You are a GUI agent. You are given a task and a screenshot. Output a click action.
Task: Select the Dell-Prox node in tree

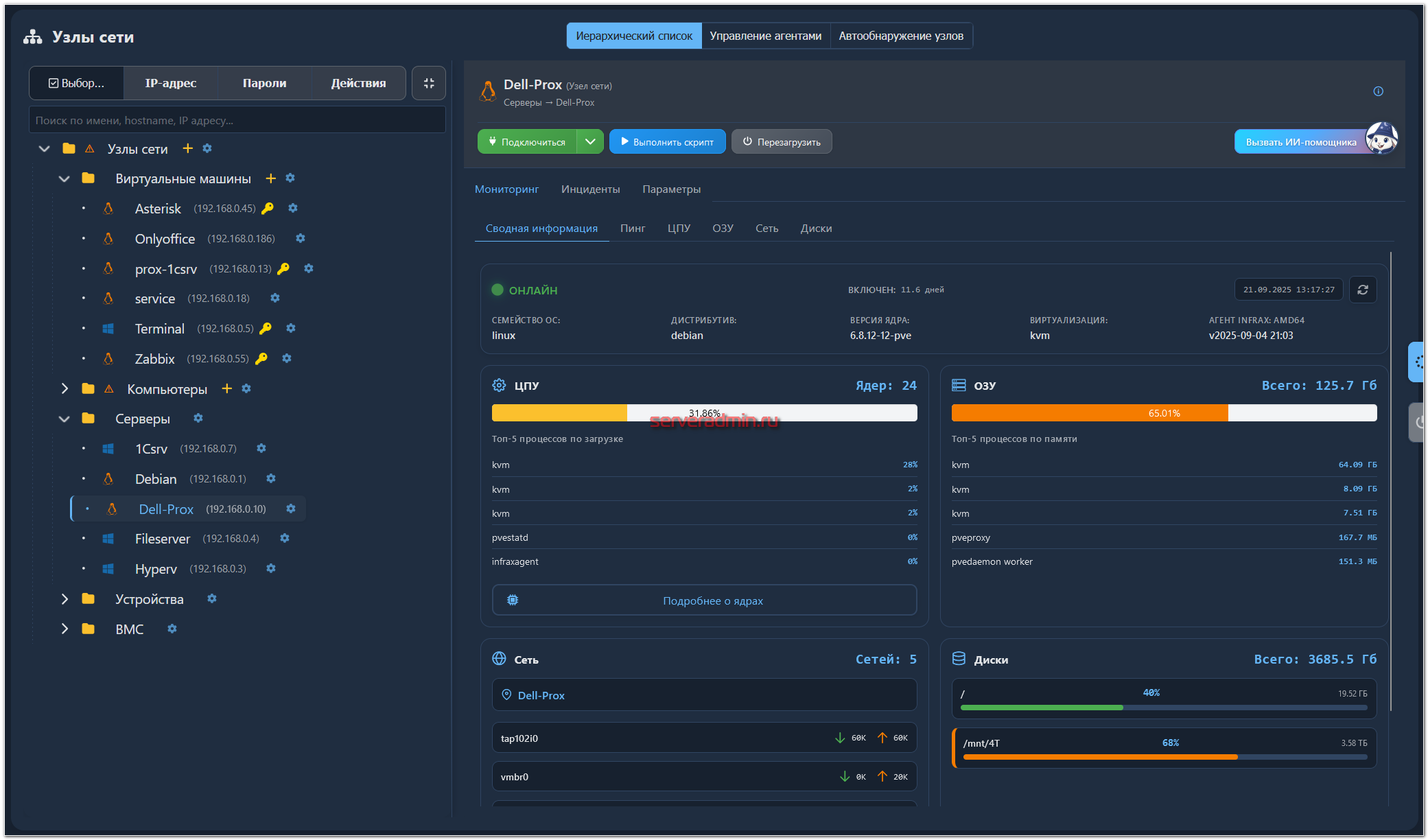(x=166, y=509)
